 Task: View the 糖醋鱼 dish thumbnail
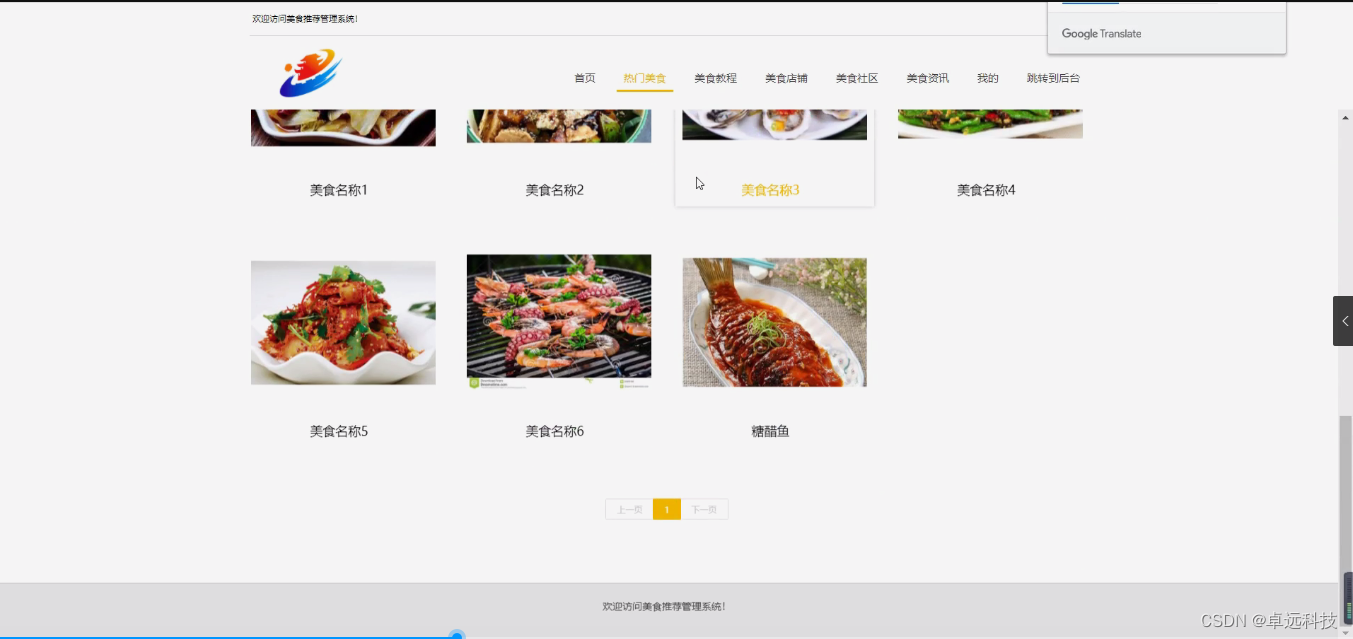coord(774,321)
